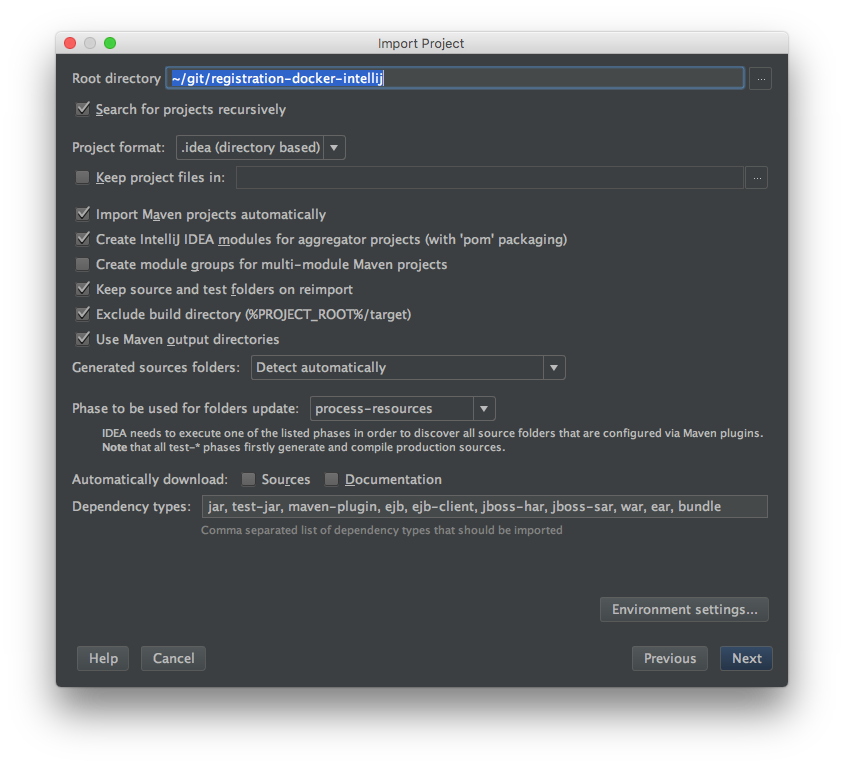Enable automatic download of Sources
Image resolution: width=844 pixels, height=767 pixels.
click(x=249, y=479)
